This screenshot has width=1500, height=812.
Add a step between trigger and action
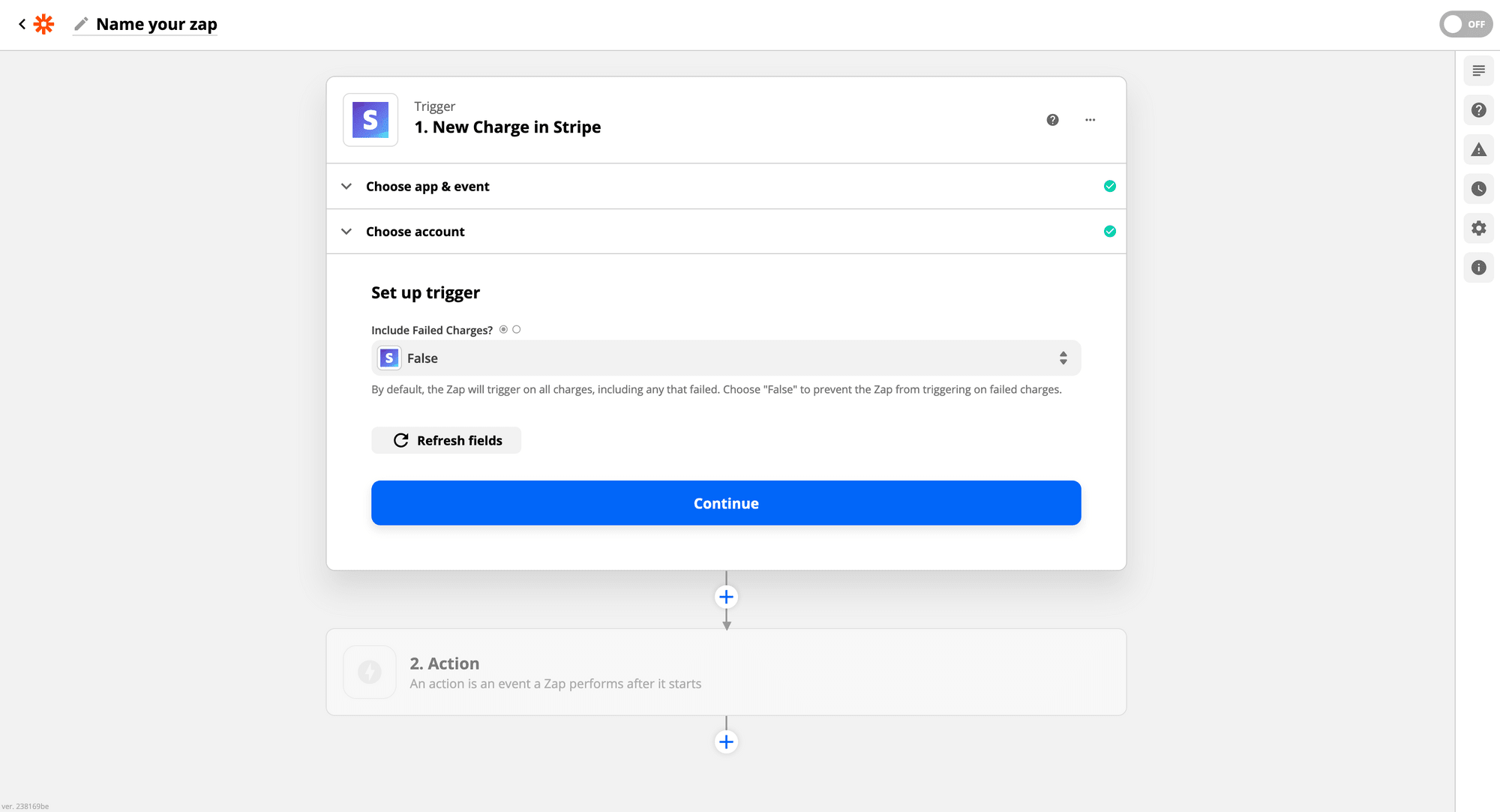[726, 597]
